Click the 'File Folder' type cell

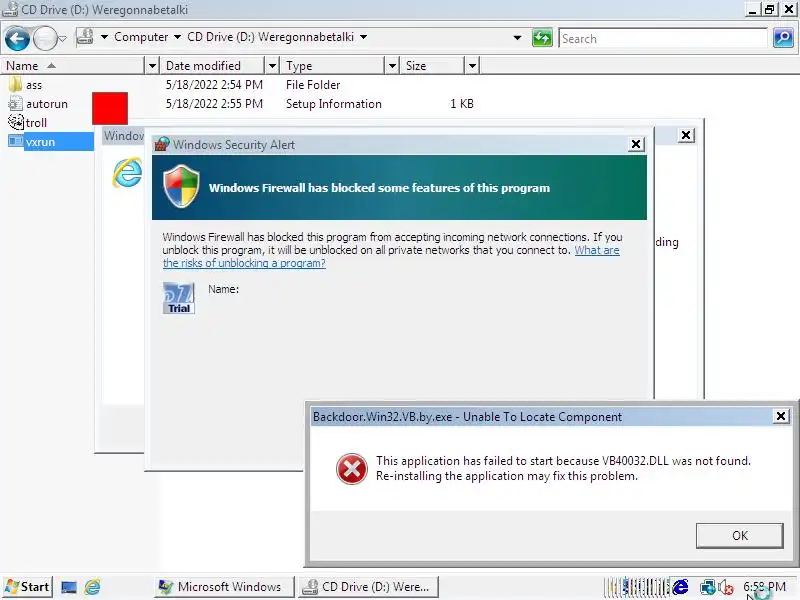point(313,85)
